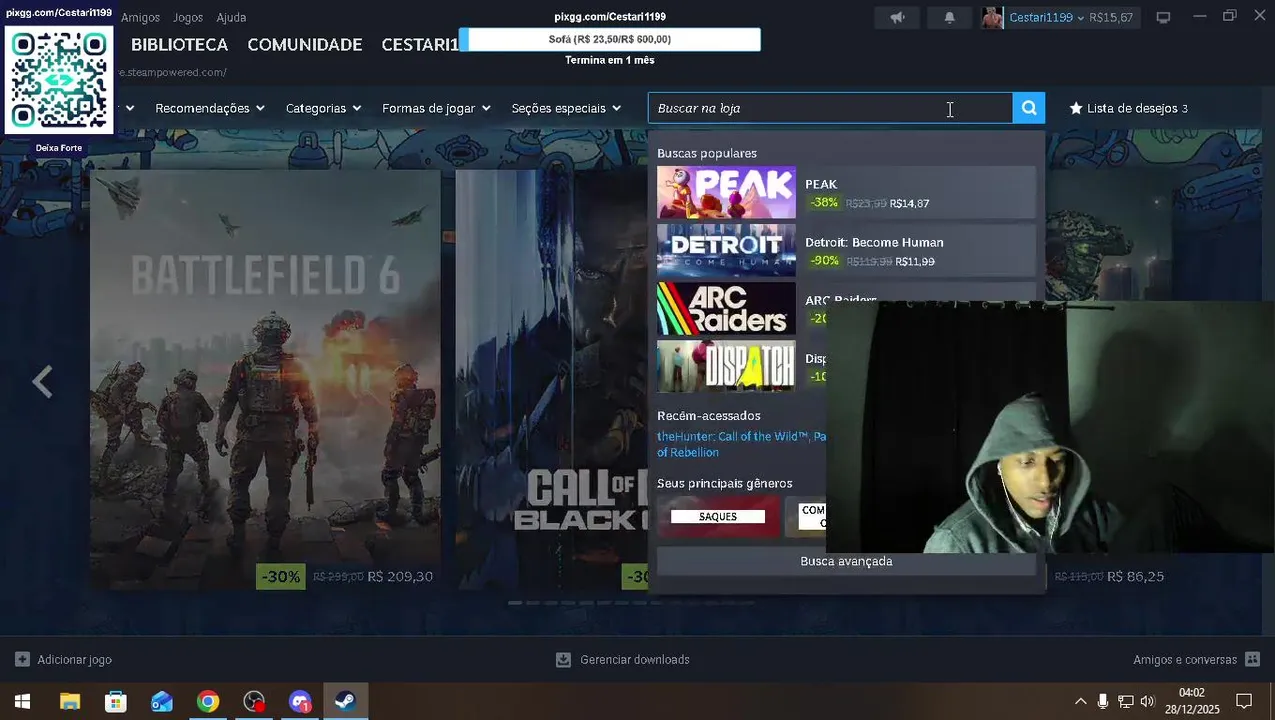This screenshot has height=720, width=1275.
Task: Open the Amigos menu
Action: tap(141, 17)
